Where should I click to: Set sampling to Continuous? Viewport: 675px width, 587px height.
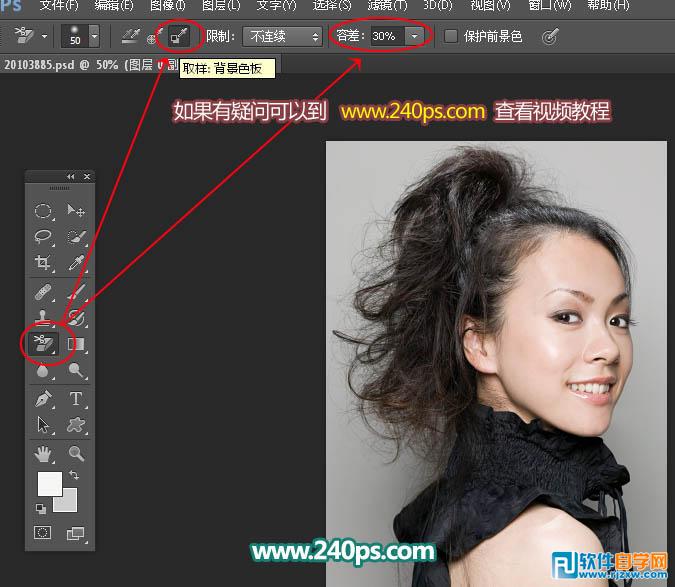[x=130, y=36]
